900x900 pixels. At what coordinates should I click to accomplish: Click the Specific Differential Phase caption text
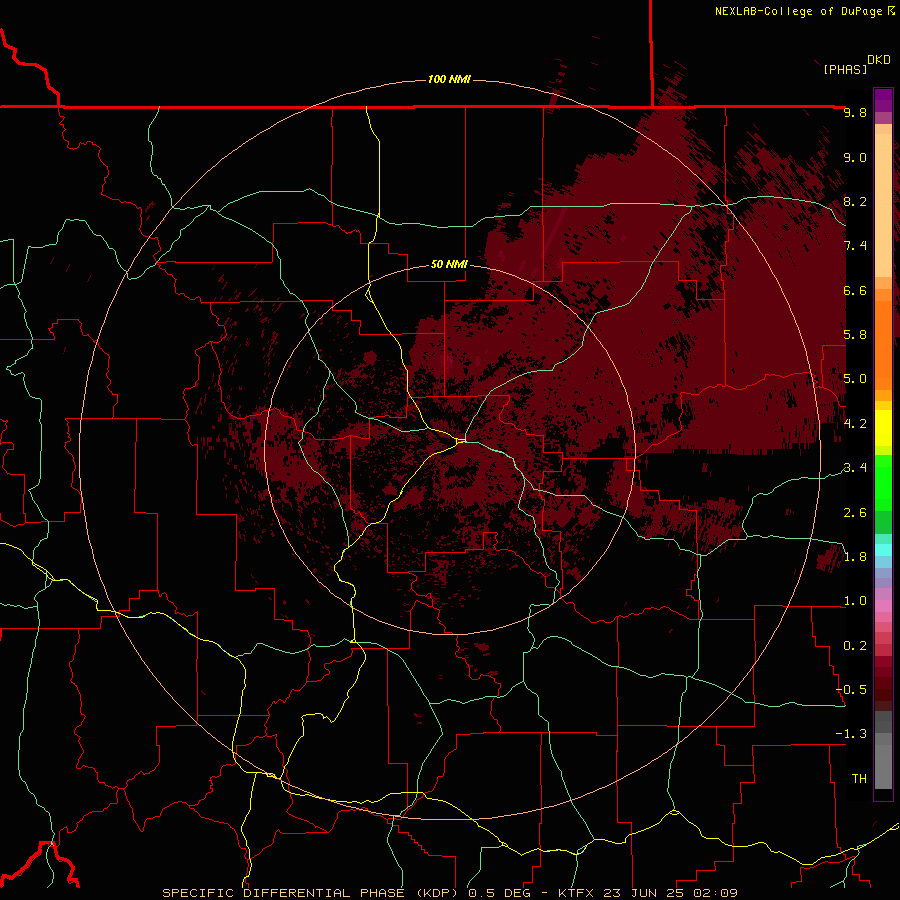pos(449,893)
